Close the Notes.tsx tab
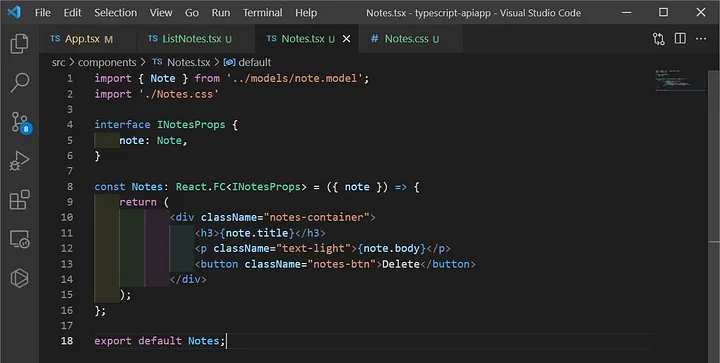The height and width of the screenshot is (363, 720). coord(347,39)
